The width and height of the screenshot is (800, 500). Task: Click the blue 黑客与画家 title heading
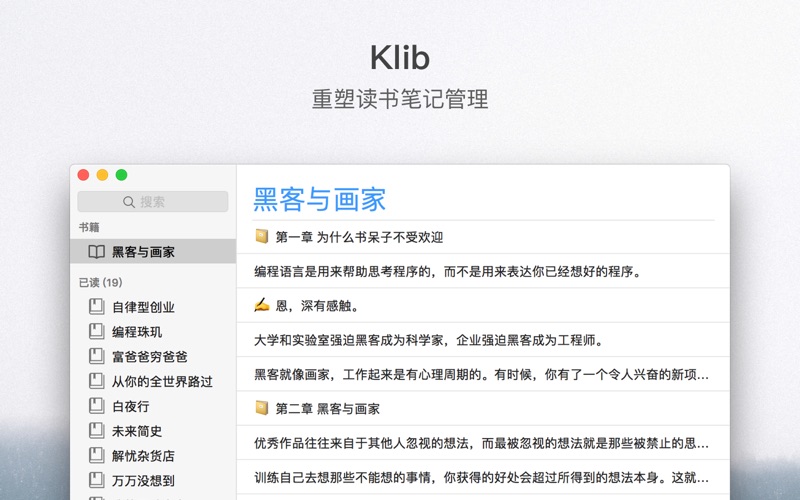pos(320,199)
